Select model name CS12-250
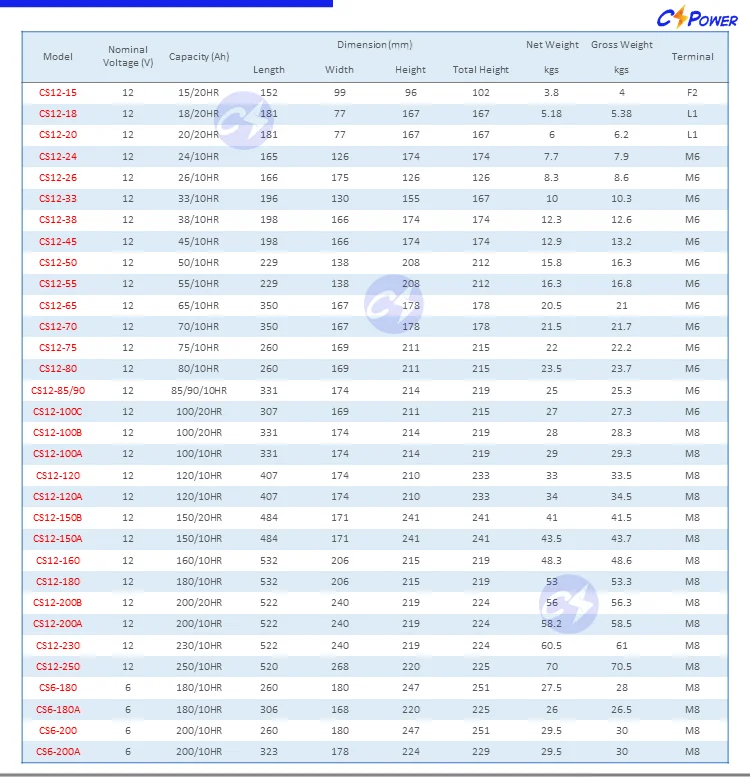The height and width of the screenshot is (780, 750). tap(58, 667)
